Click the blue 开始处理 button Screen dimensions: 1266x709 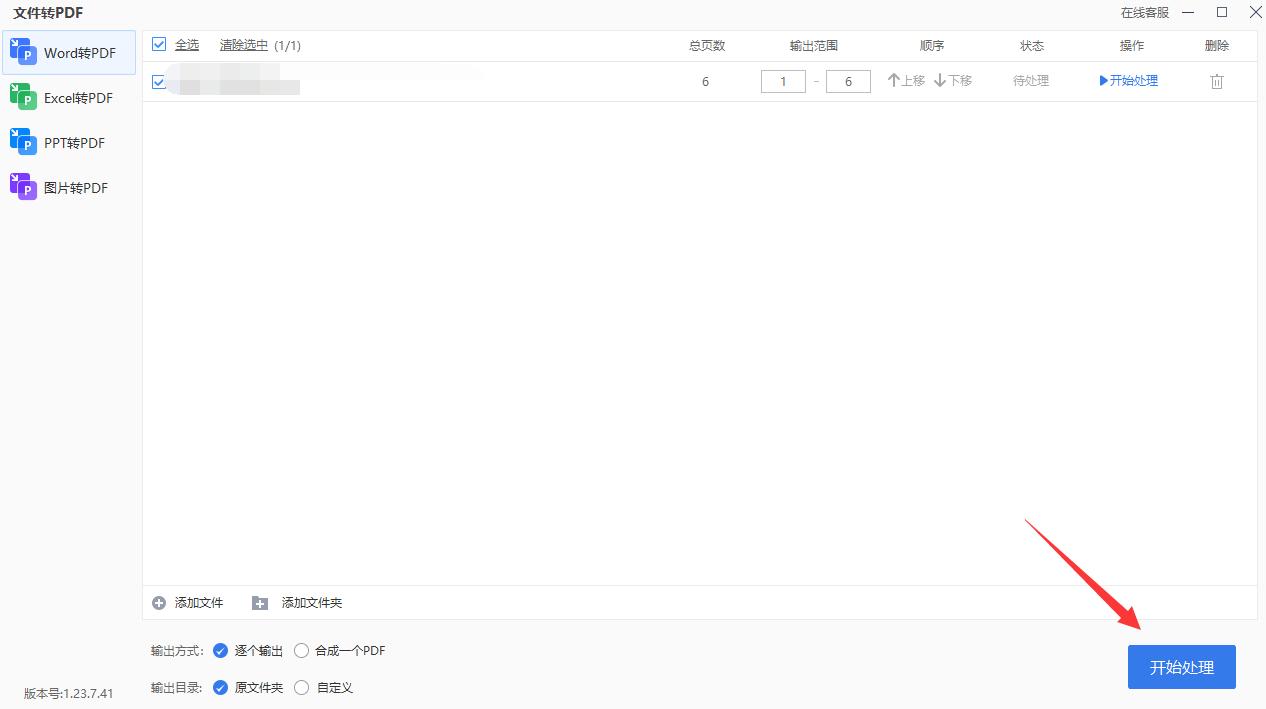1181,666
